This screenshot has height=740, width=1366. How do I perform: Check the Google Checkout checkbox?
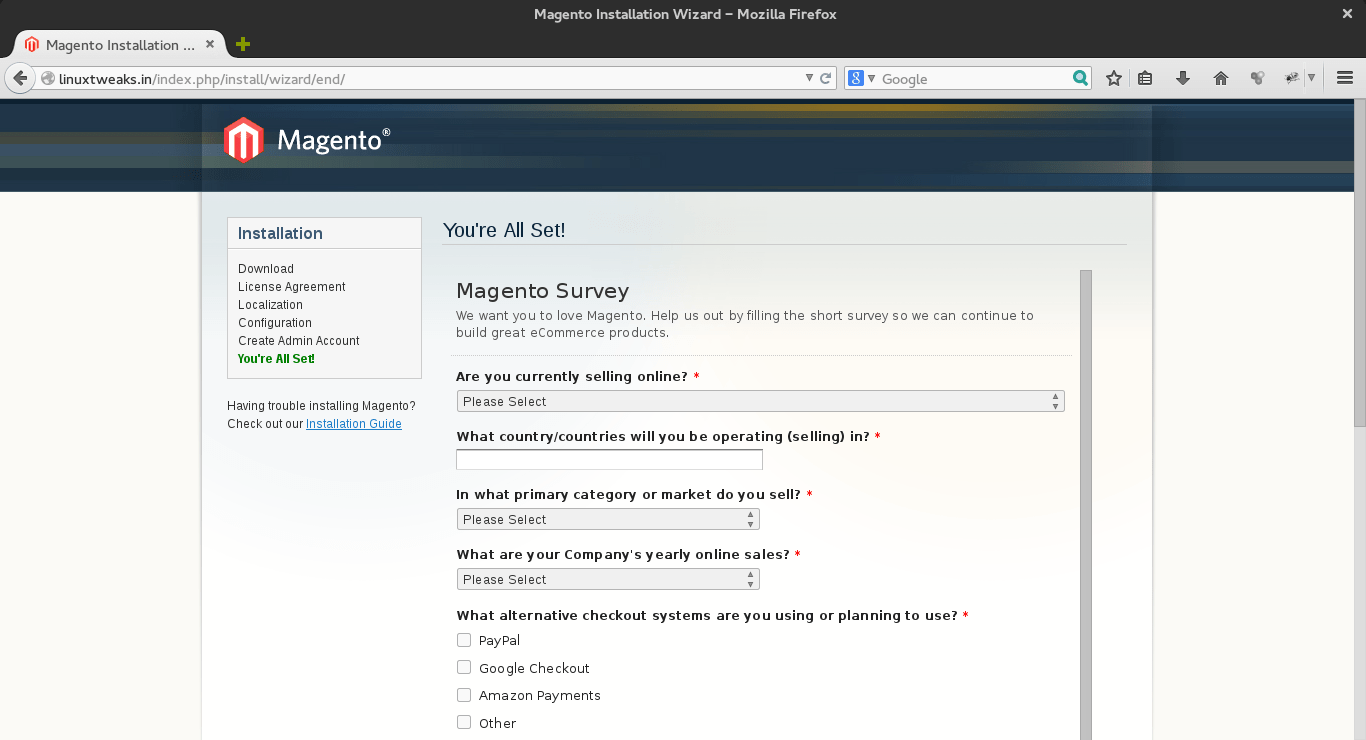464,667
